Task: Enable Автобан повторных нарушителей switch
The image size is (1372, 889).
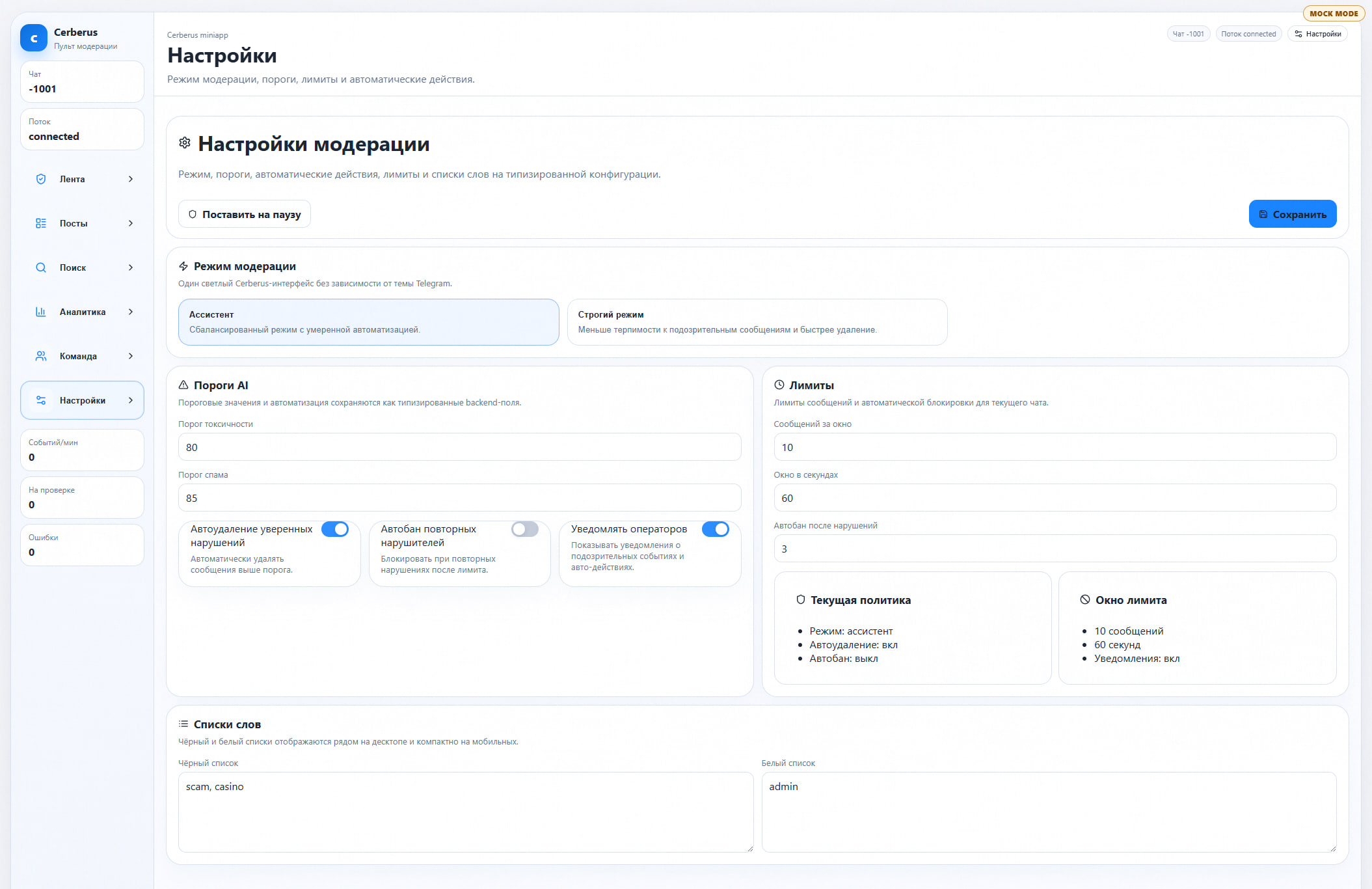Action: point(524,529)
